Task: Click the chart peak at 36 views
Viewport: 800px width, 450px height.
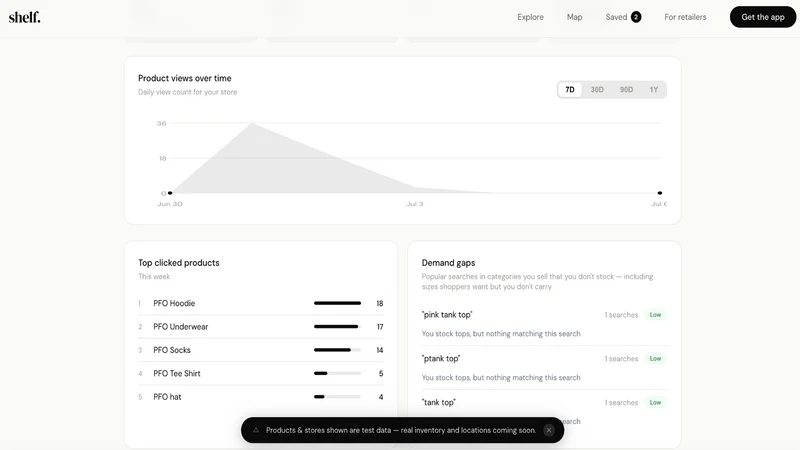Action: [x=252, y=123]
